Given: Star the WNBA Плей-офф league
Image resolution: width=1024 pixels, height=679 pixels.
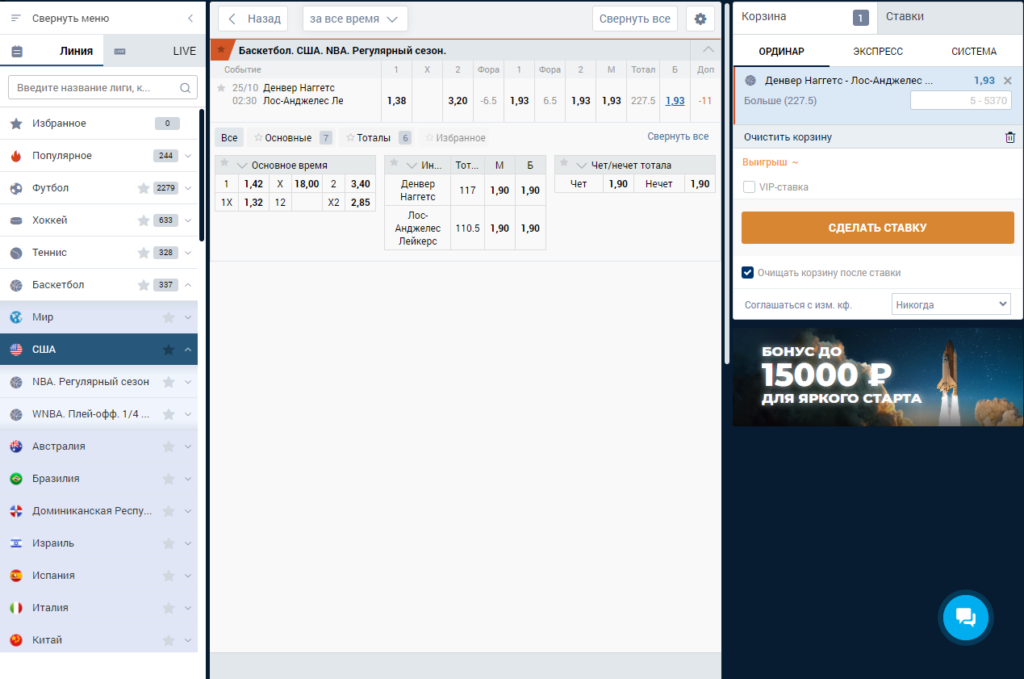Looking at the screenshot, I should (x=168, y=414).
